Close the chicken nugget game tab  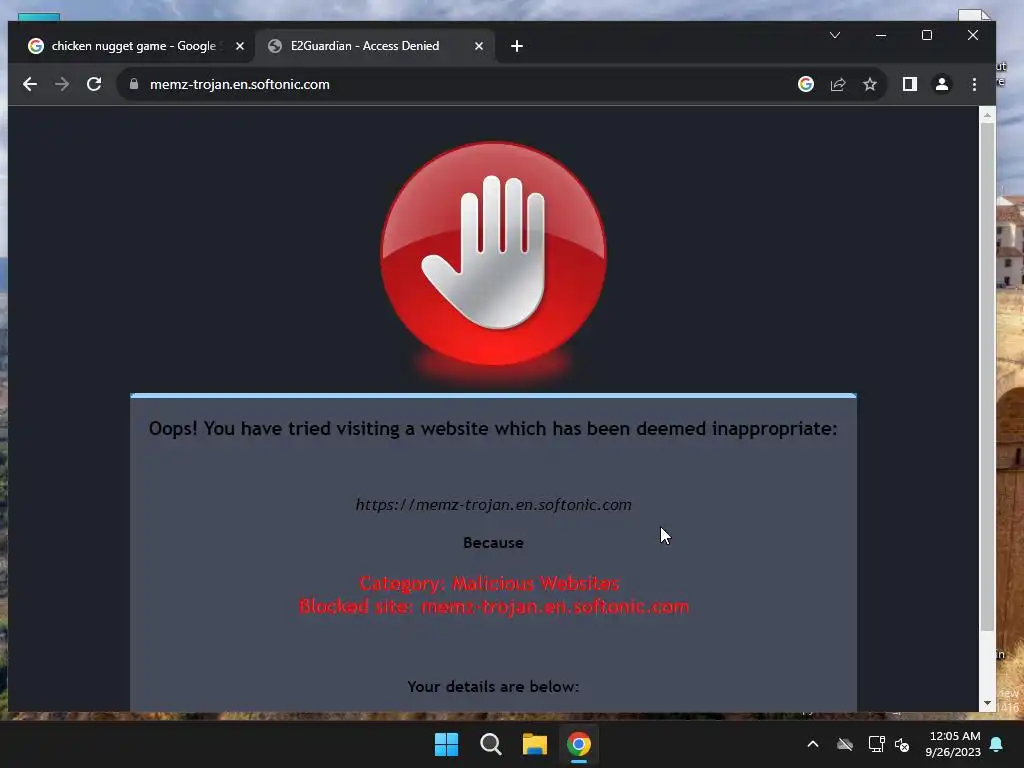(240, 46)
